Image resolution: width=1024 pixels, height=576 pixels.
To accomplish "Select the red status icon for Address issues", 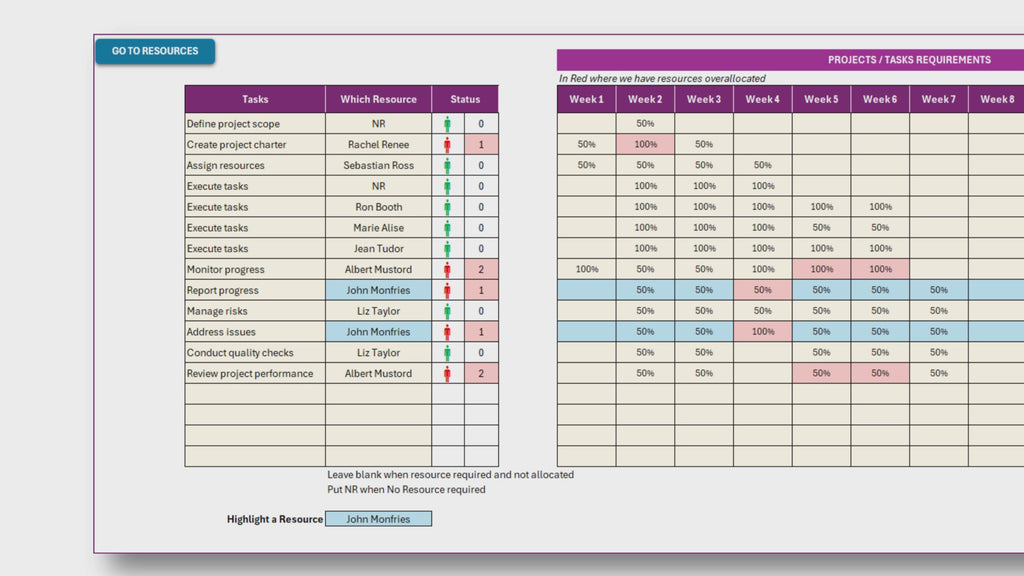I will pos(447,332).
